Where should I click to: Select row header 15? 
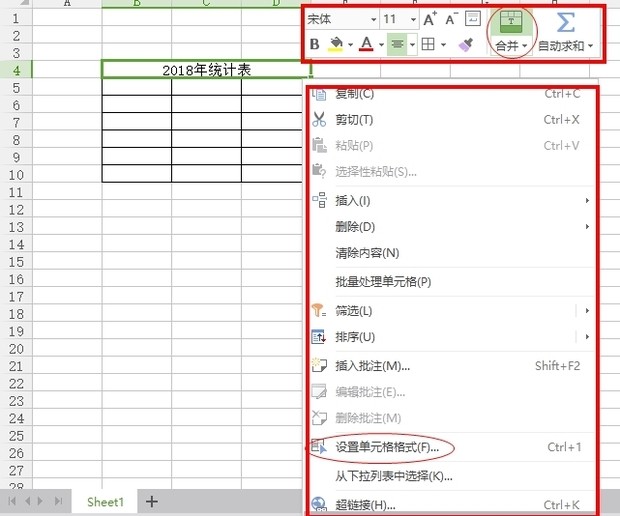coord(16,261)
